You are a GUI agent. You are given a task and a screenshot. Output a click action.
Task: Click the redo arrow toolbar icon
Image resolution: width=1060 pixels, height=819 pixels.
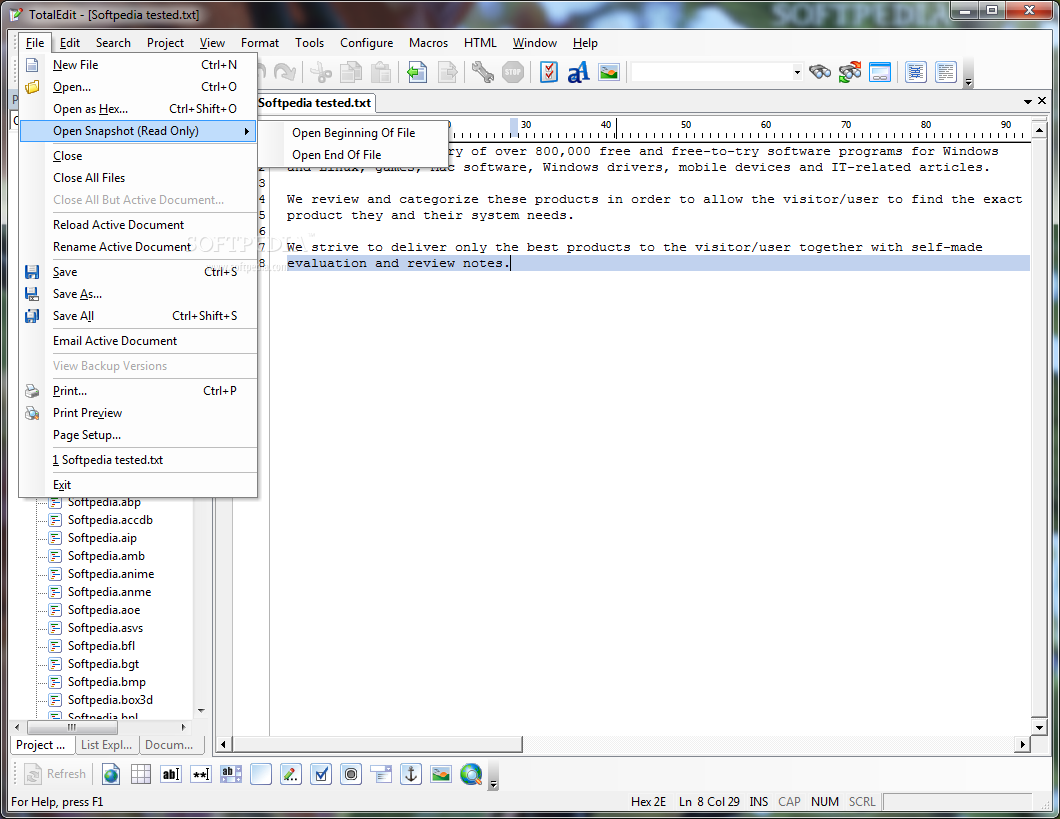coord(285,72)
